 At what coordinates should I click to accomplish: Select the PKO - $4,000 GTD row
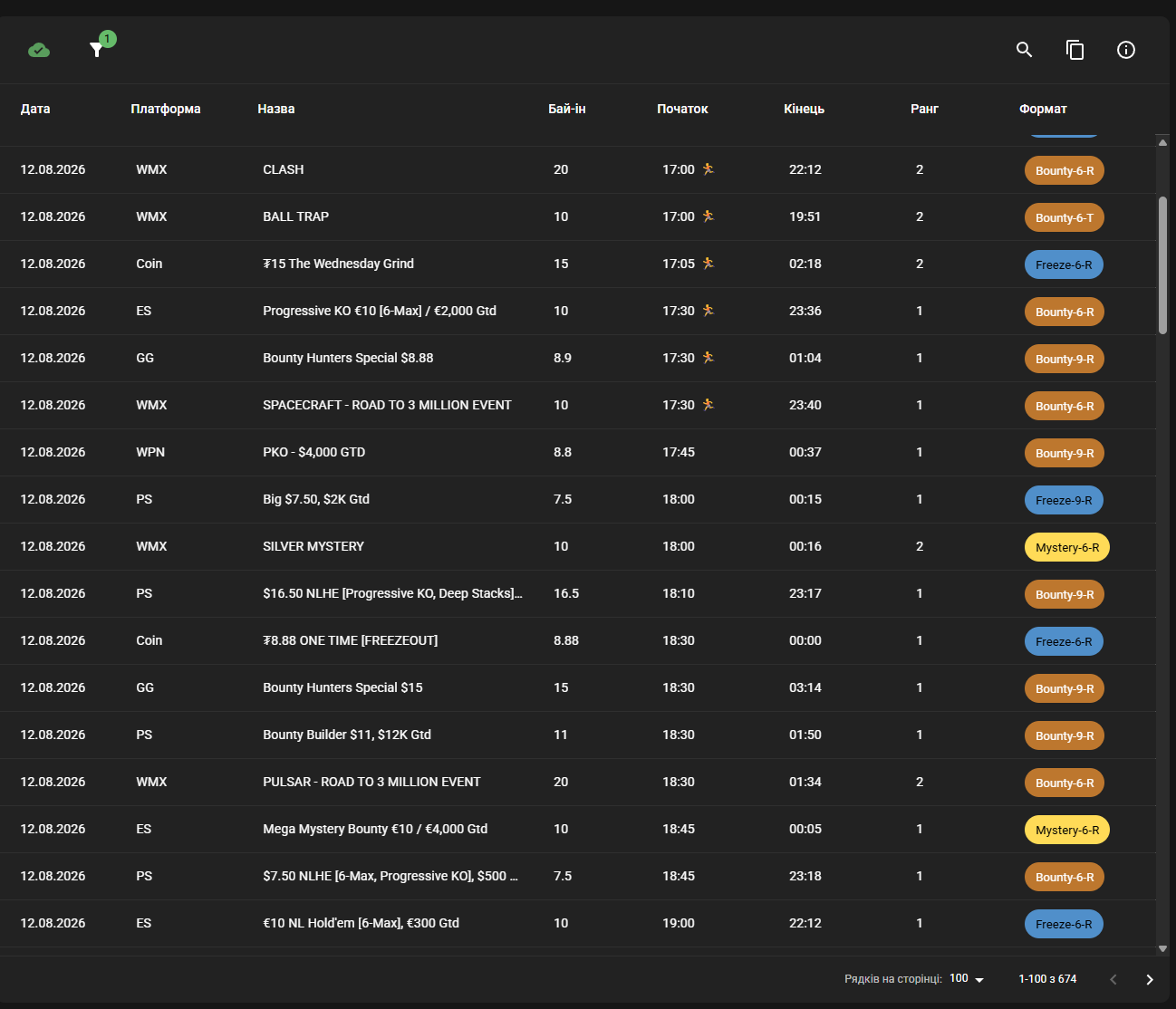(x=578, y=452)
